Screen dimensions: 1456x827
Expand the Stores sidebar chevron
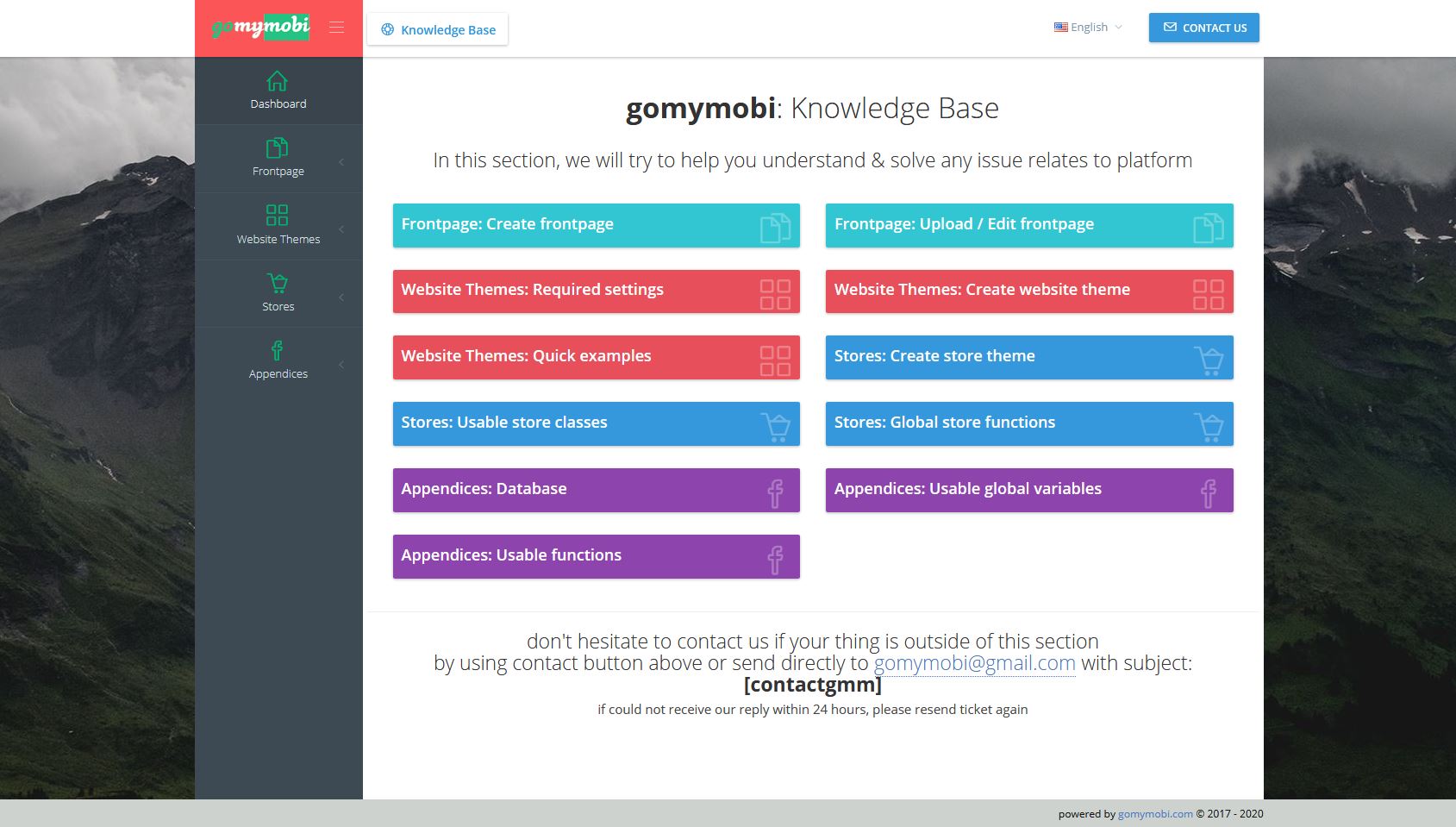(341, 298)
